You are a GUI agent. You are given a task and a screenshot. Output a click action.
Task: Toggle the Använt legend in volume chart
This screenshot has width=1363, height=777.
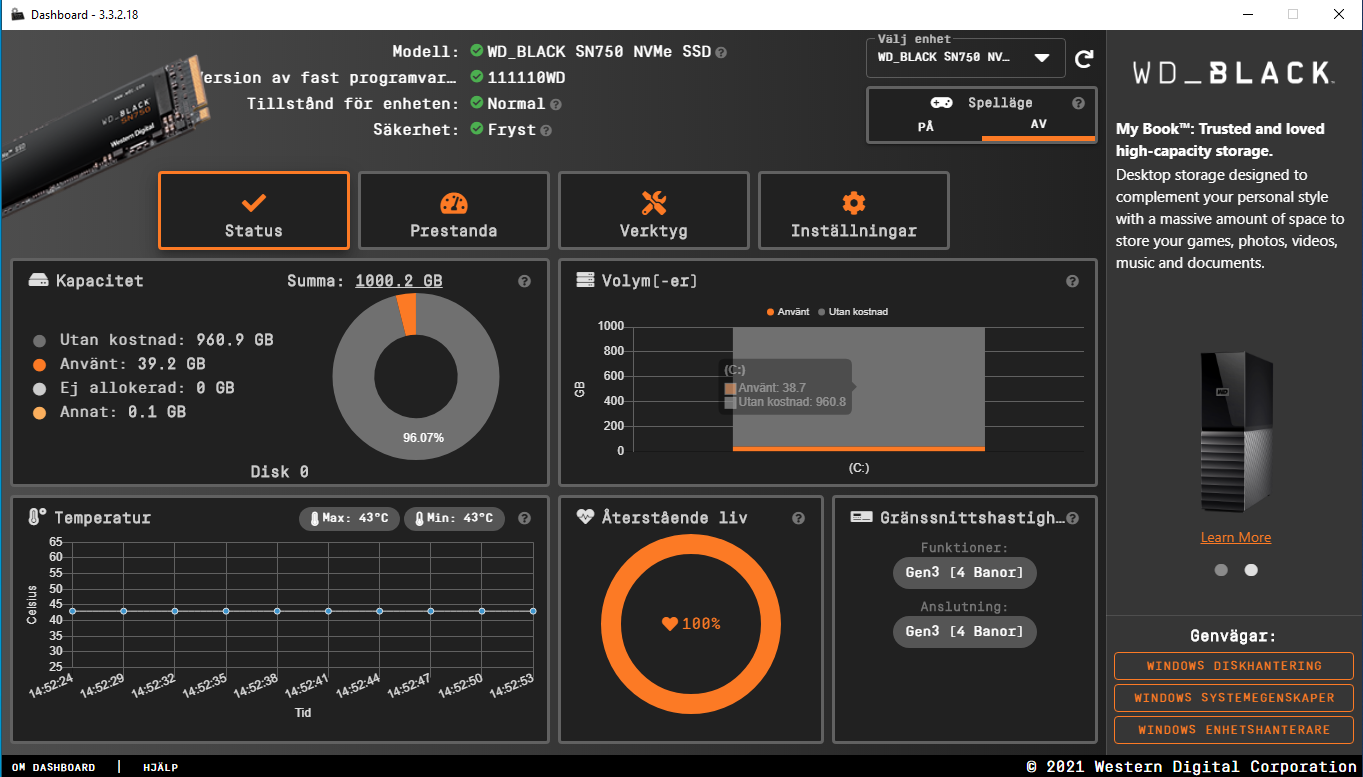pyautogui.click(x=789, y=312)
